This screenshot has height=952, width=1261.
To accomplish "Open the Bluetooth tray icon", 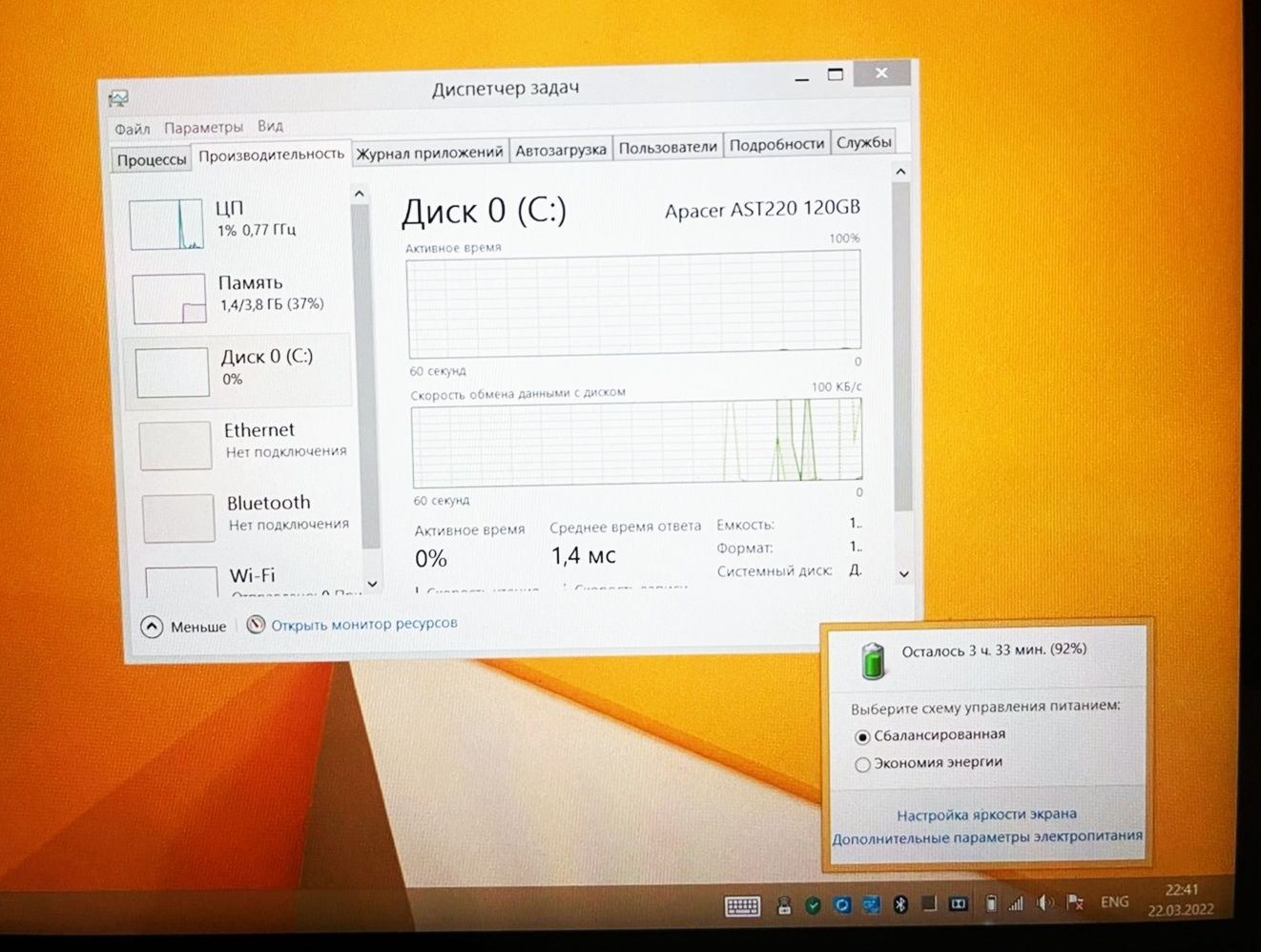I will (x=899, y=904).
